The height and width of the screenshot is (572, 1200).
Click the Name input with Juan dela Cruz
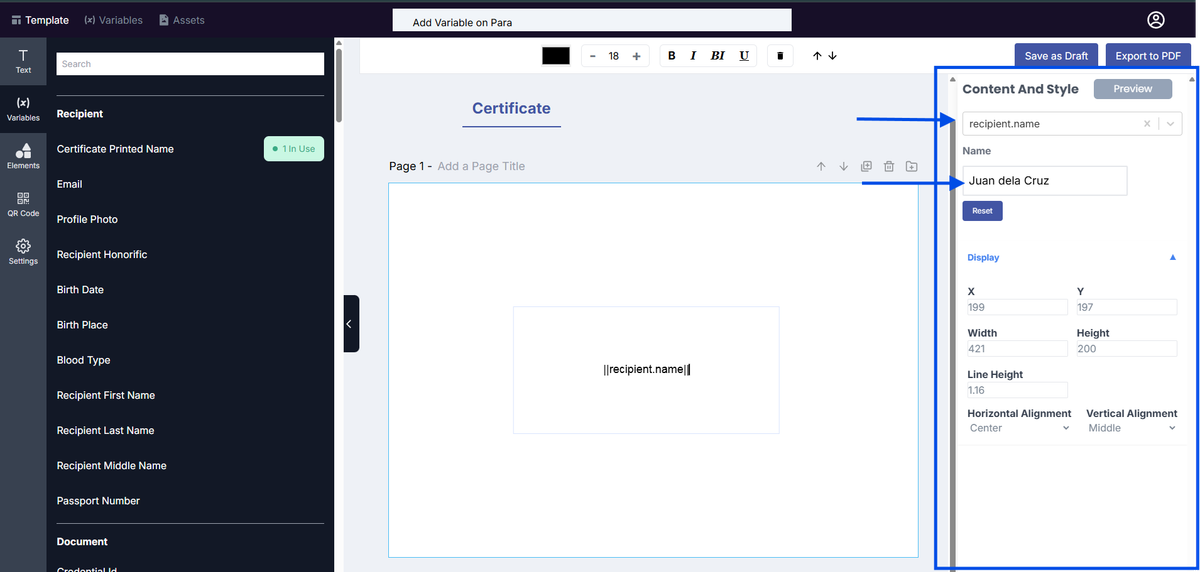click(x=1045, y=181)
